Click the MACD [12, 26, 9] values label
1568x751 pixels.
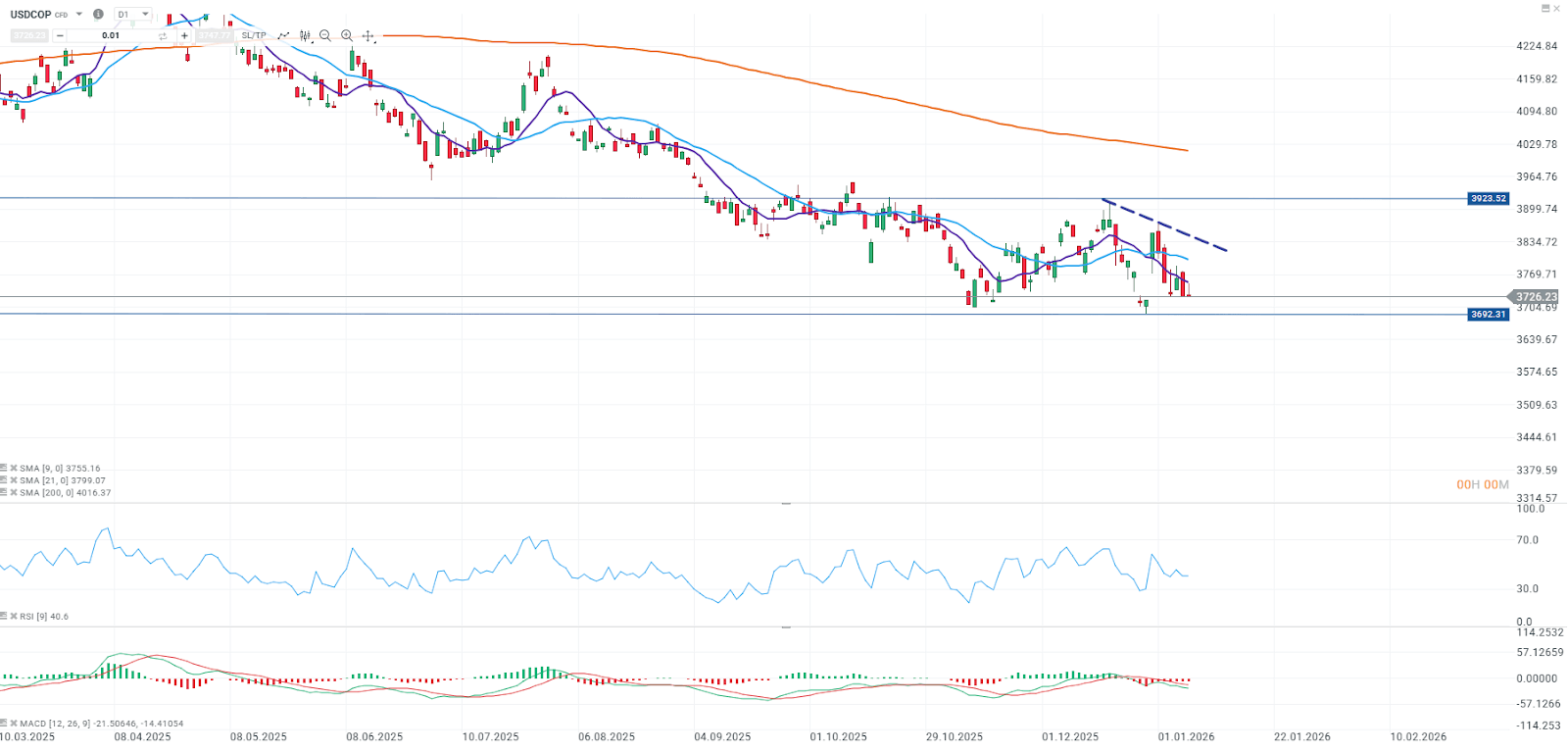tap(102, 724)
